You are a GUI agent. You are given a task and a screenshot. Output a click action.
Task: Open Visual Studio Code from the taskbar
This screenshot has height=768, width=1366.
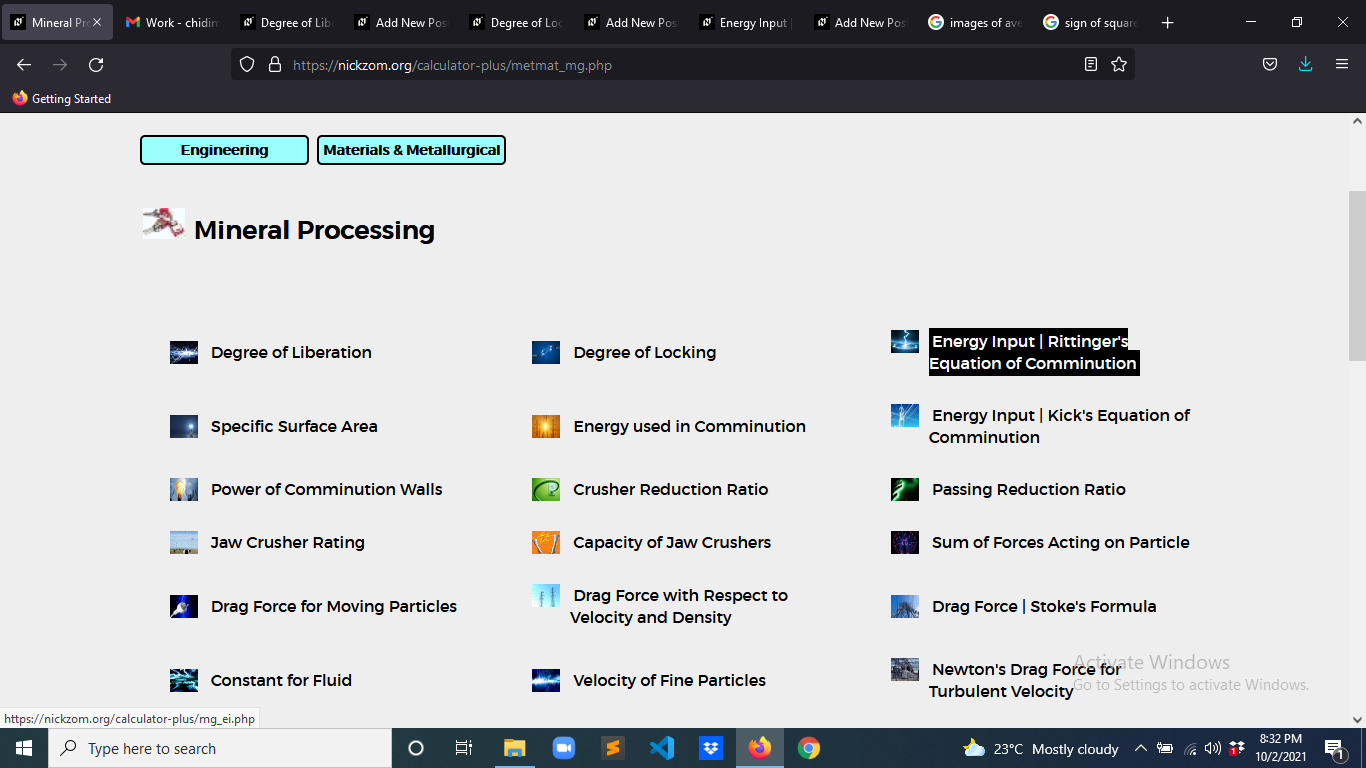662,748
